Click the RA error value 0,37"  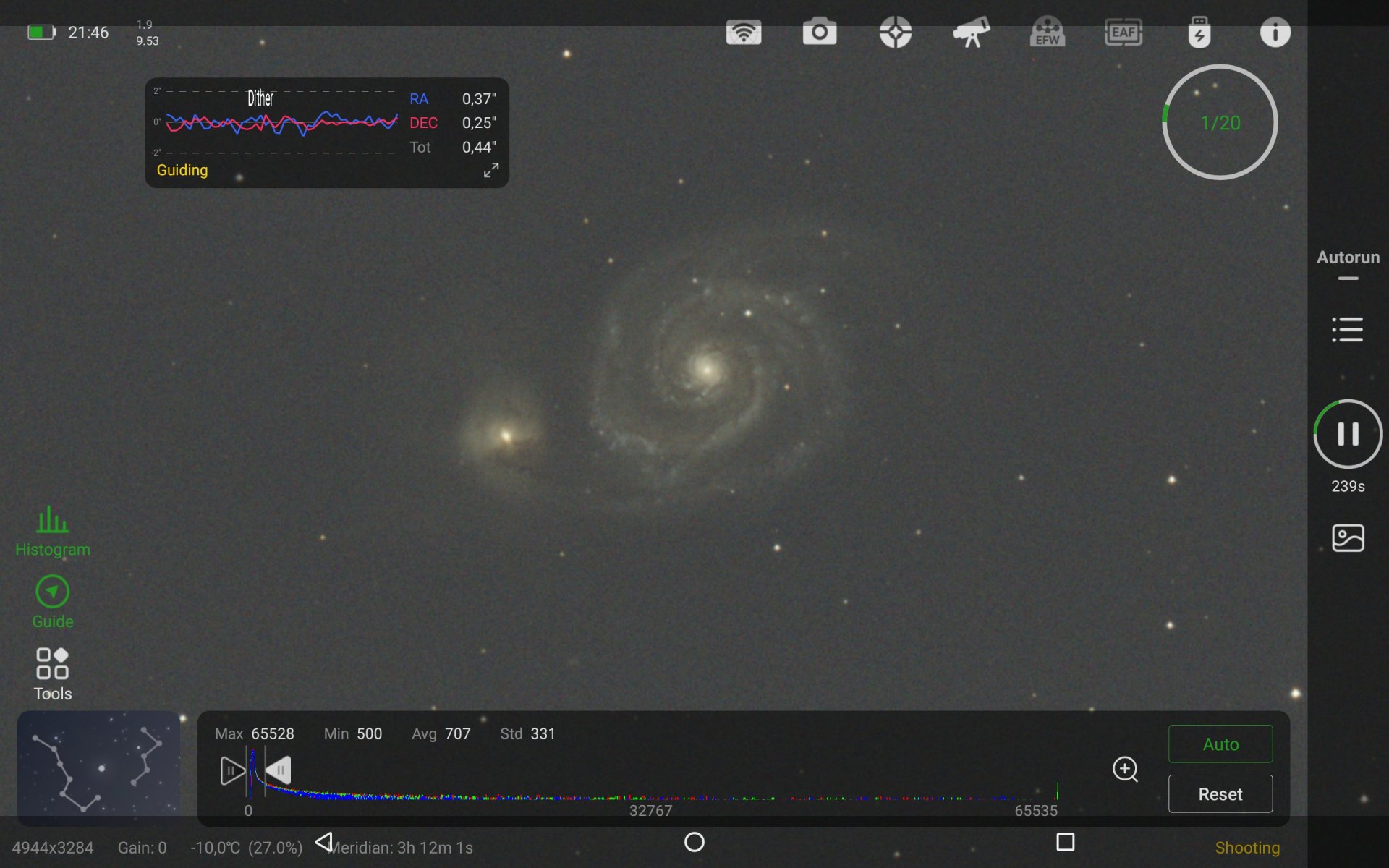click(x=479, y=99)
